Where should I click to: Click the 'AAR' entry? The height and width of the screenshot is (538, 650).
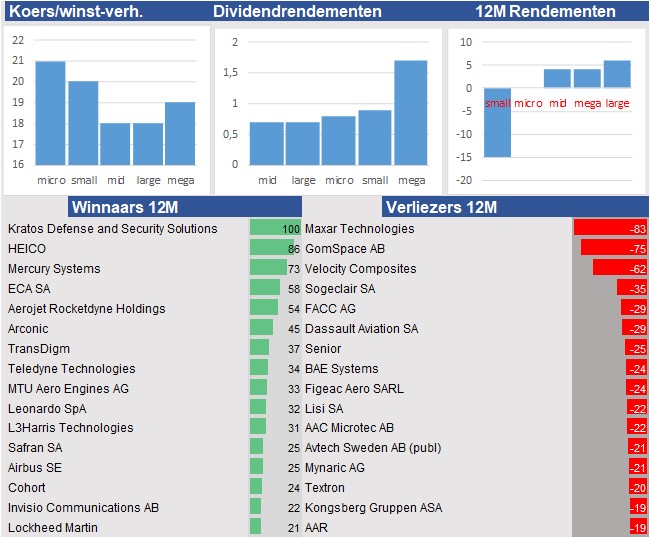316,528
